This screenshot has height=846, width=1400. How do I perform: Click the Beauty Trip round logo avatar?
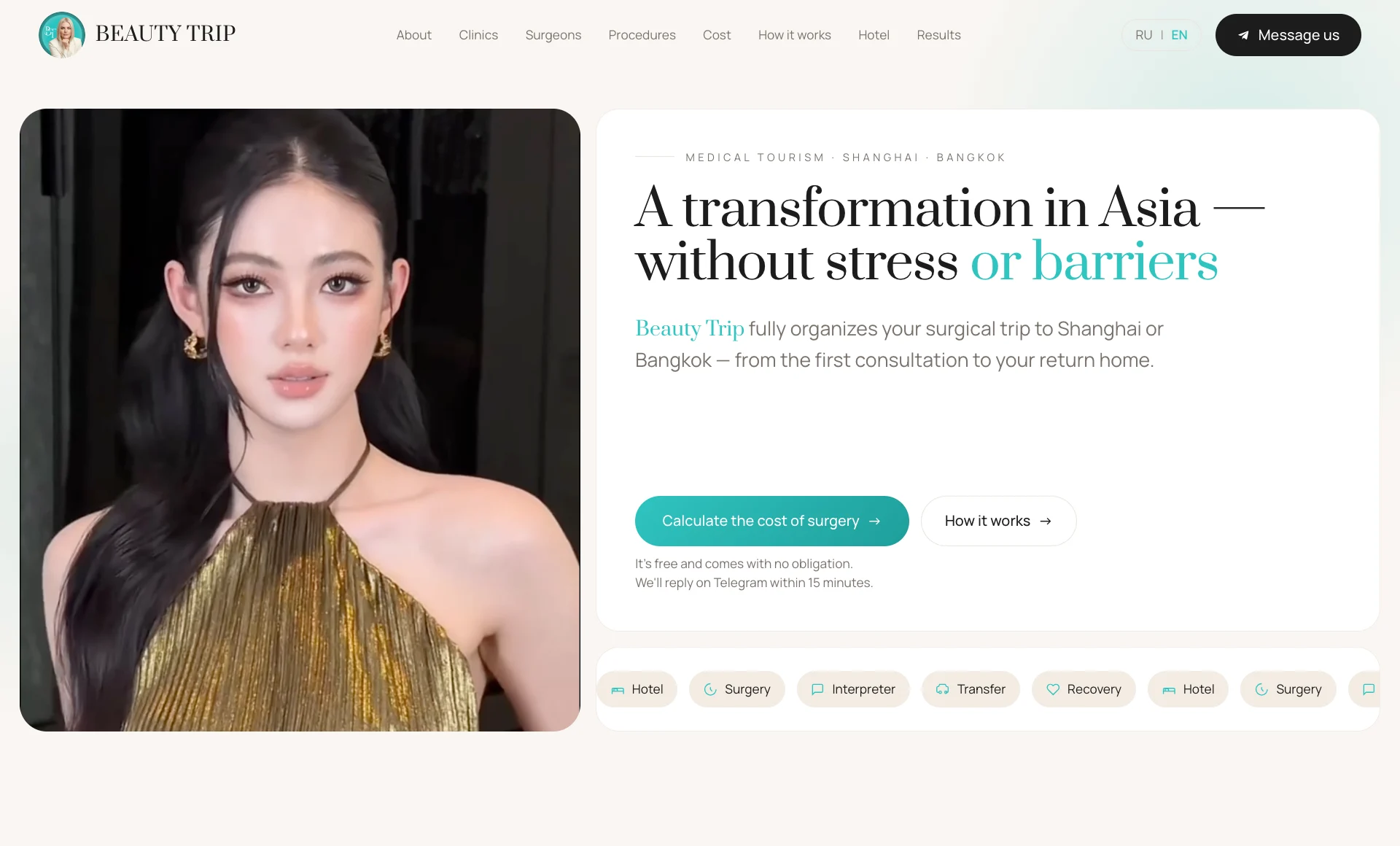tap(62, 35)
